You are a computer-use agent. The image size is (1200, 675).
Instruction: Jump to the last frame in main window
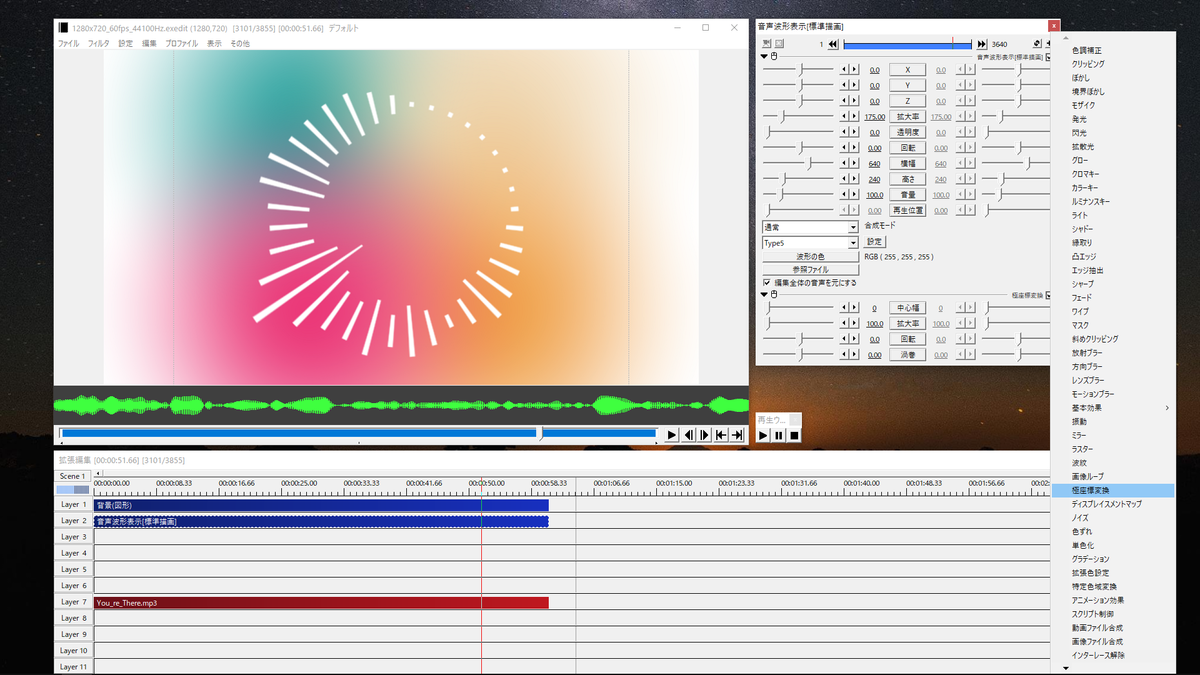tap(737, 435)
